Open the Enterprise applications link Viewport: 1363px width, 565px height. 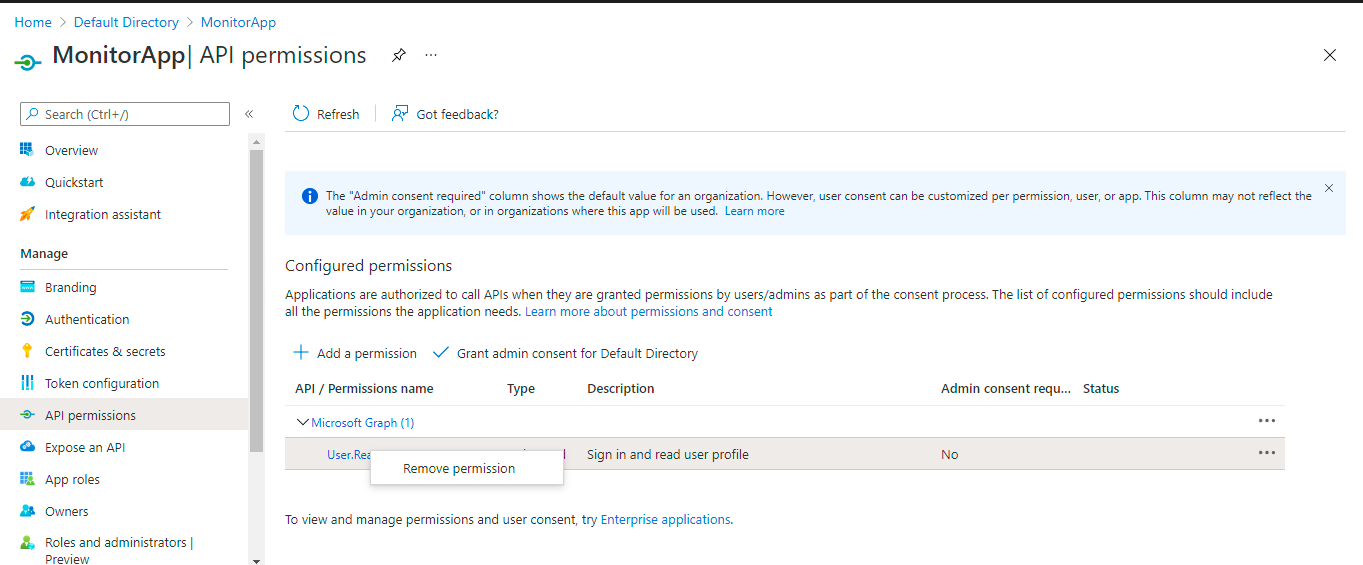(665, 519)
